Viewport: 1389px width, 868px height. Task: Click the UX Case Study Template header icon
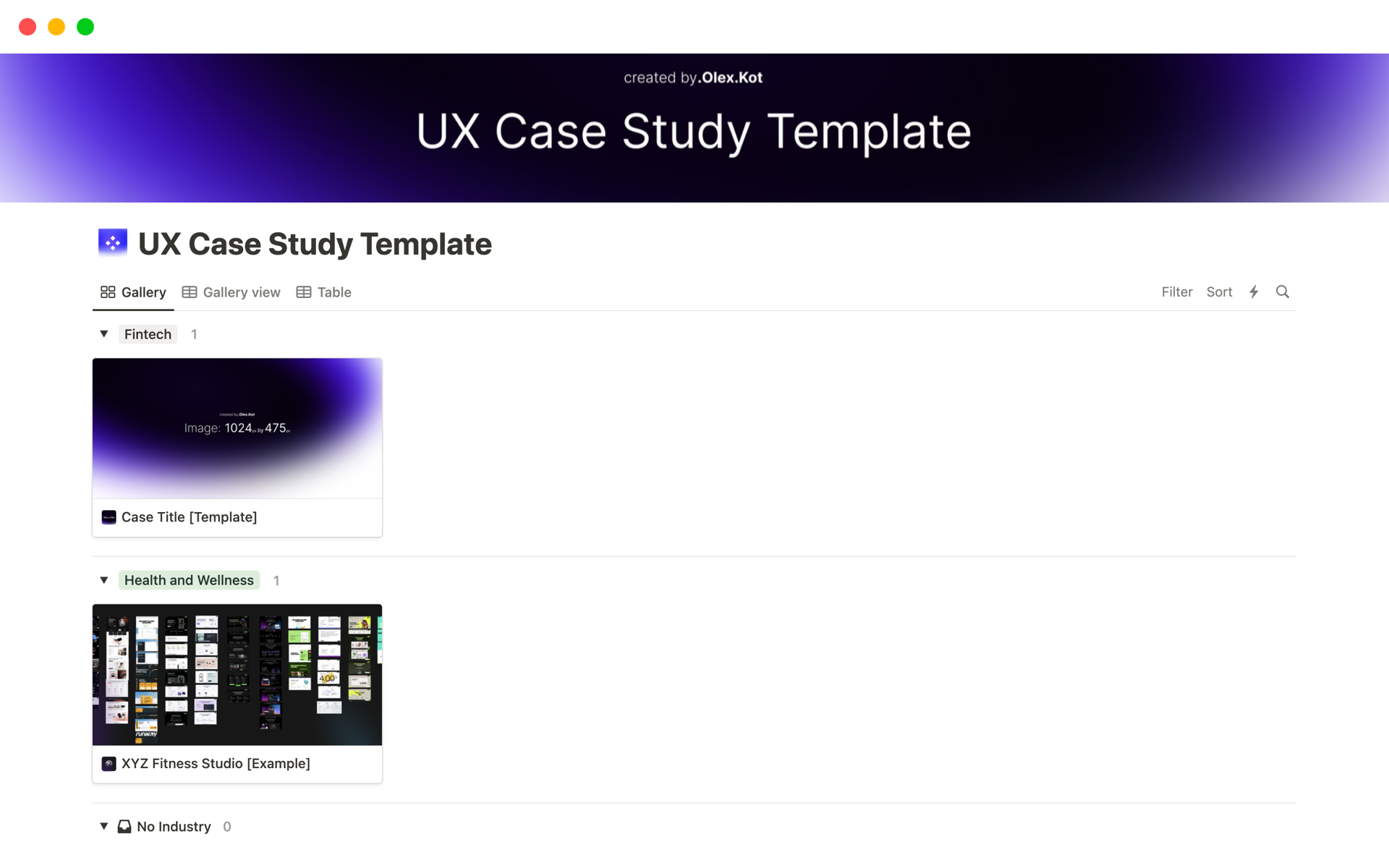coord(113,243)
